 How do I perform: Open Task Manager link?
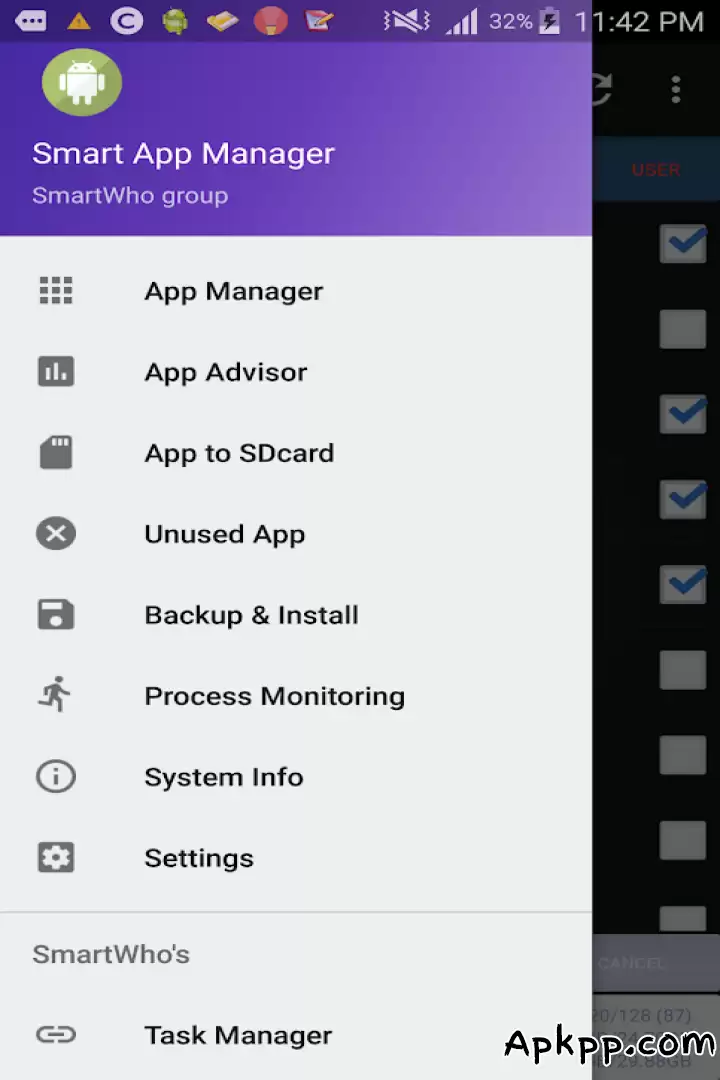296,1035
